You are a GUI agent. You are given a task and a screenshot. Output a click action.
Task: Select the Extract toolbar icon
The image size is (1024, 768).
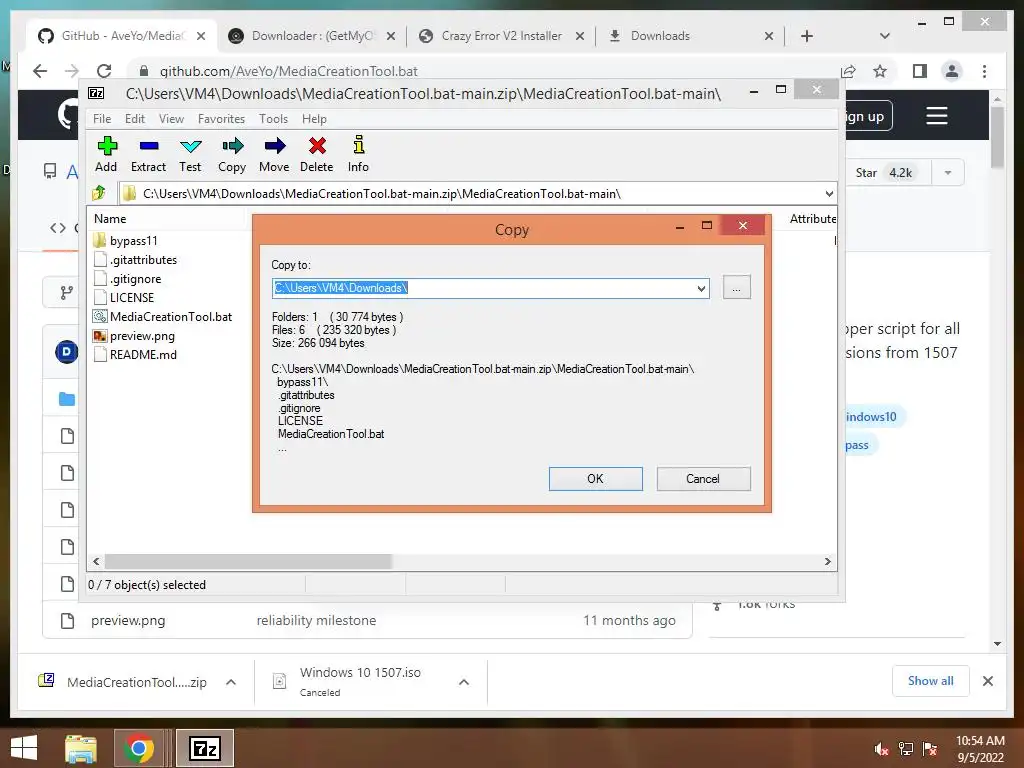(148, 154)
